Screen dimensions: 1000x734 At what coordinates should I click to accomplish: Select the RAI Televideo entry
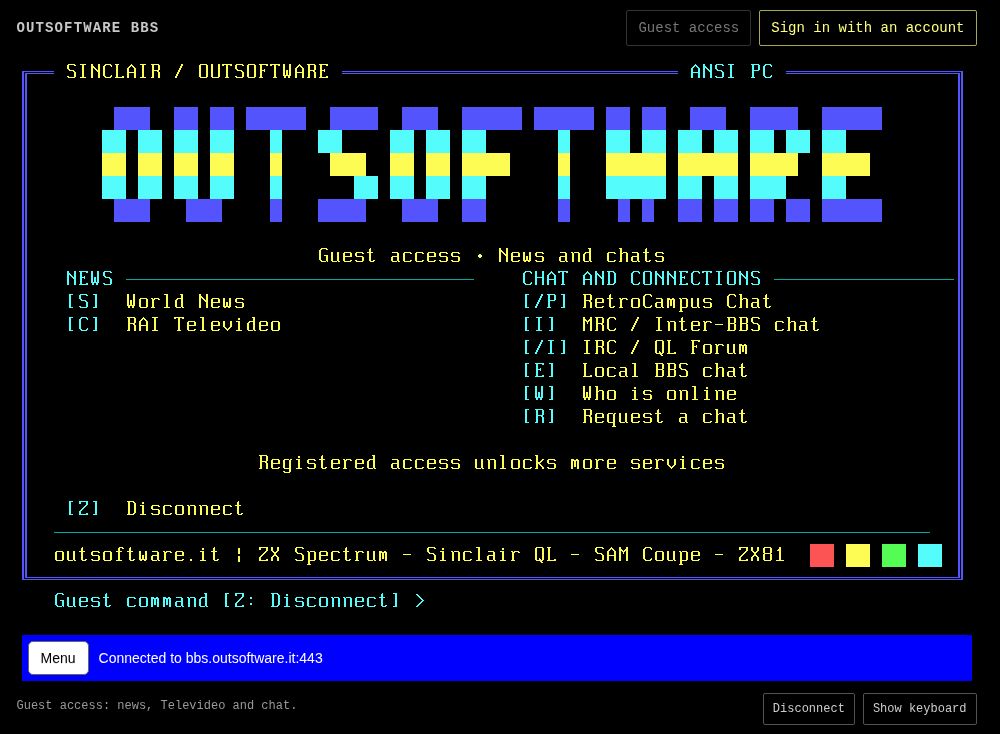coord(173,325)
